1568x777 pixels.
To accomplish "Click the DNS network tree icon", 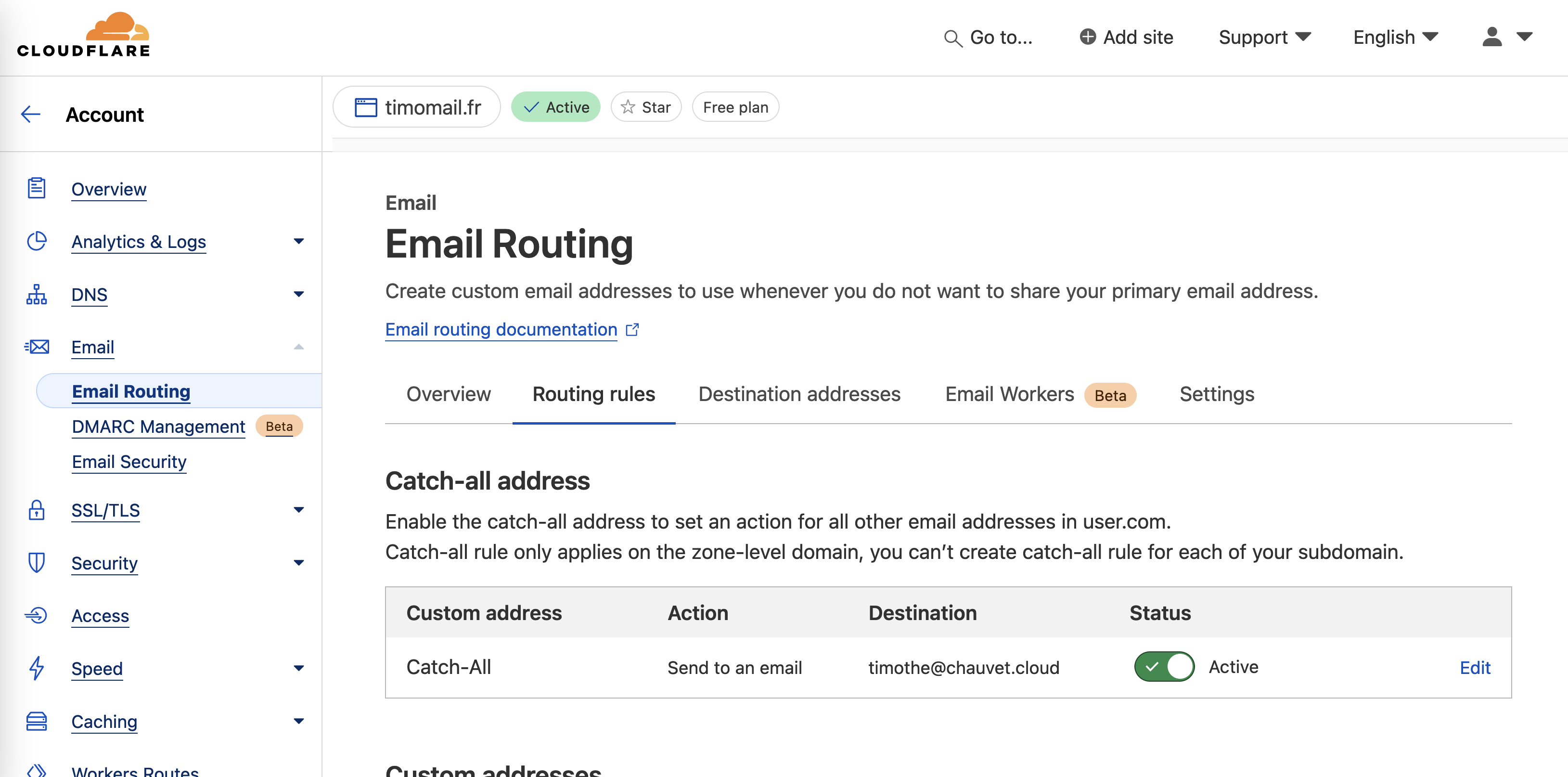I will click(x=37, y=294).
